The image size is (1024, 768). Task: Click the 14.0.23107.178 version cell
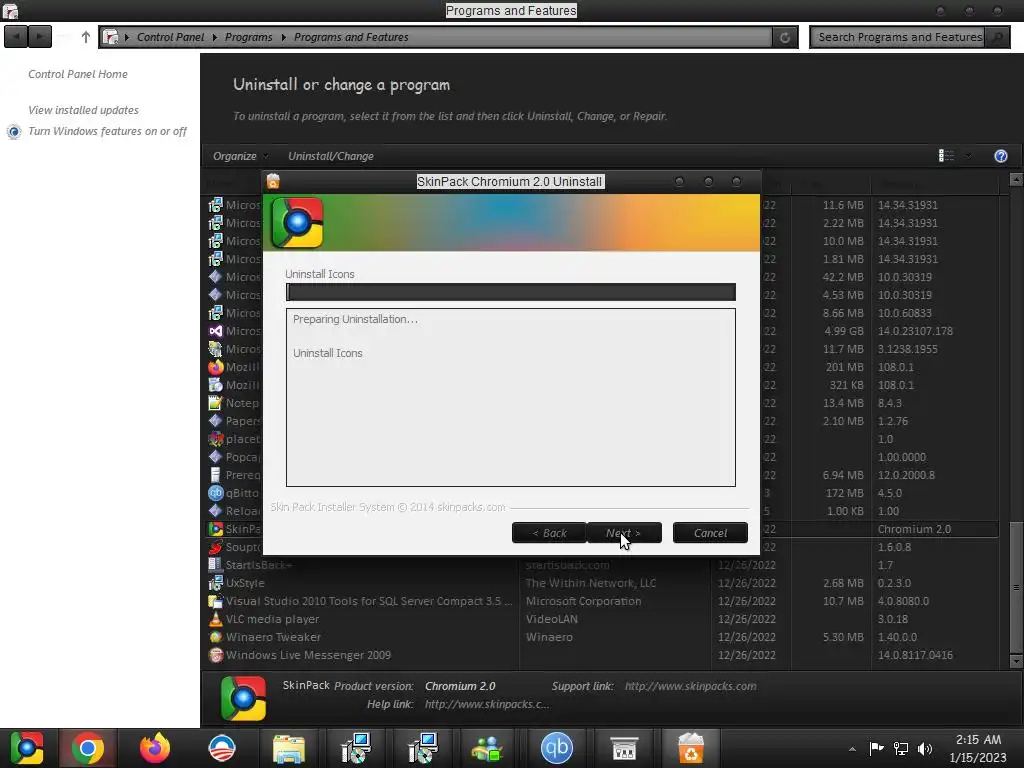coord(915,331)
